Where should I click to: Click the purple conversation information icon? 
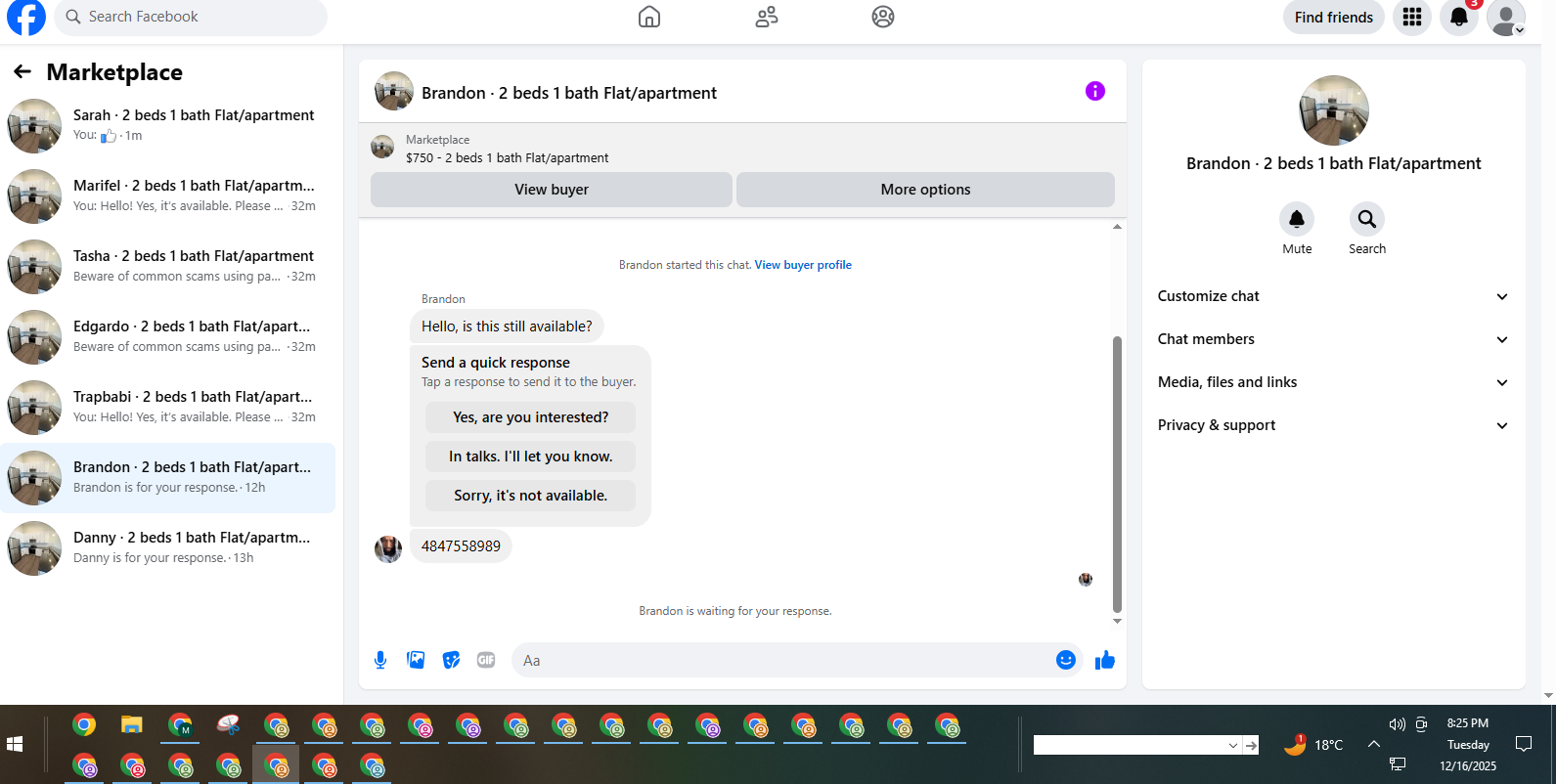coord(1095,91)
